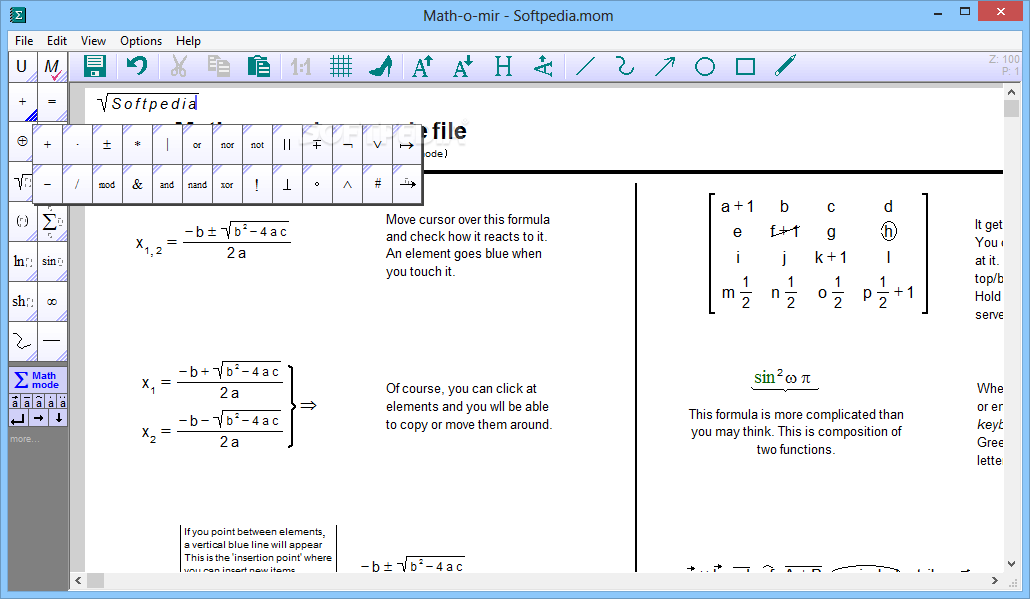
Task: Expand the sigma summation group
Action: 52,221
